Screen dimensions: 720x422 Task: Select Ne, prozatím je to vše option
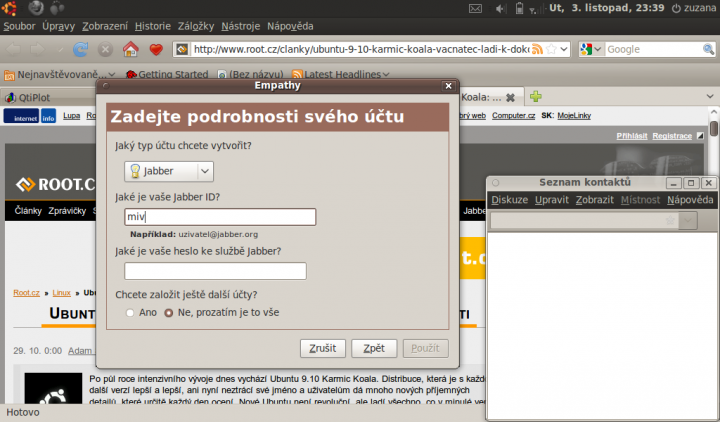click(x=169, y=313)
